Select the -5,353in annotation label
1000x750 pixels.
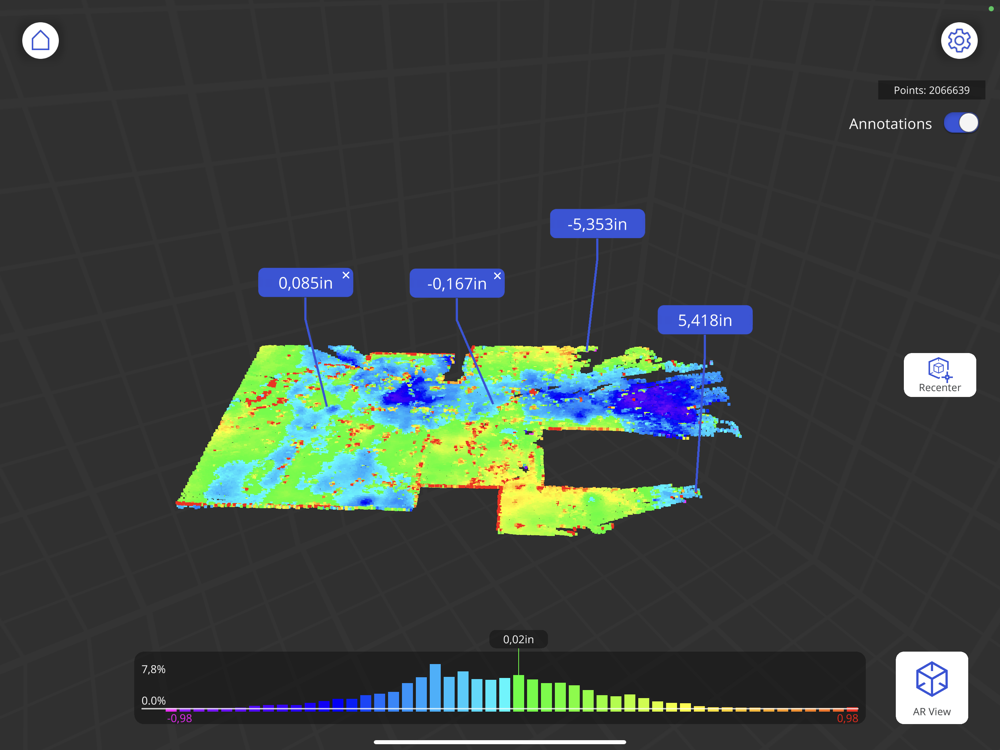pyautogui.click(x=598, y=224)
